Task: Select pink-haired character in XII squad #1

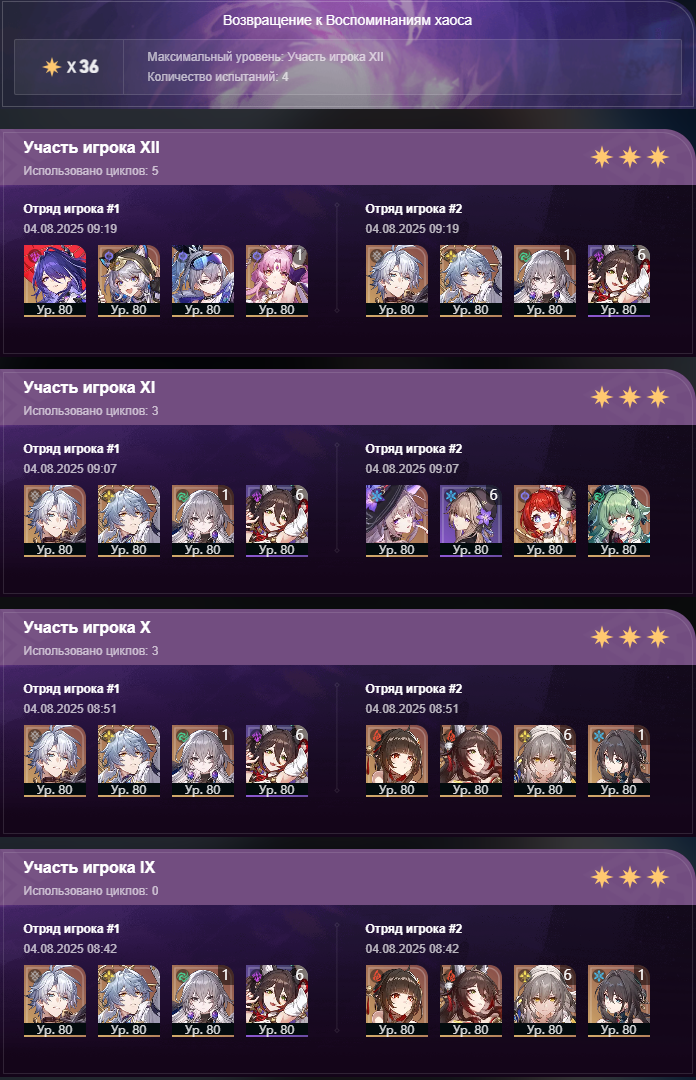Action: 276,281
